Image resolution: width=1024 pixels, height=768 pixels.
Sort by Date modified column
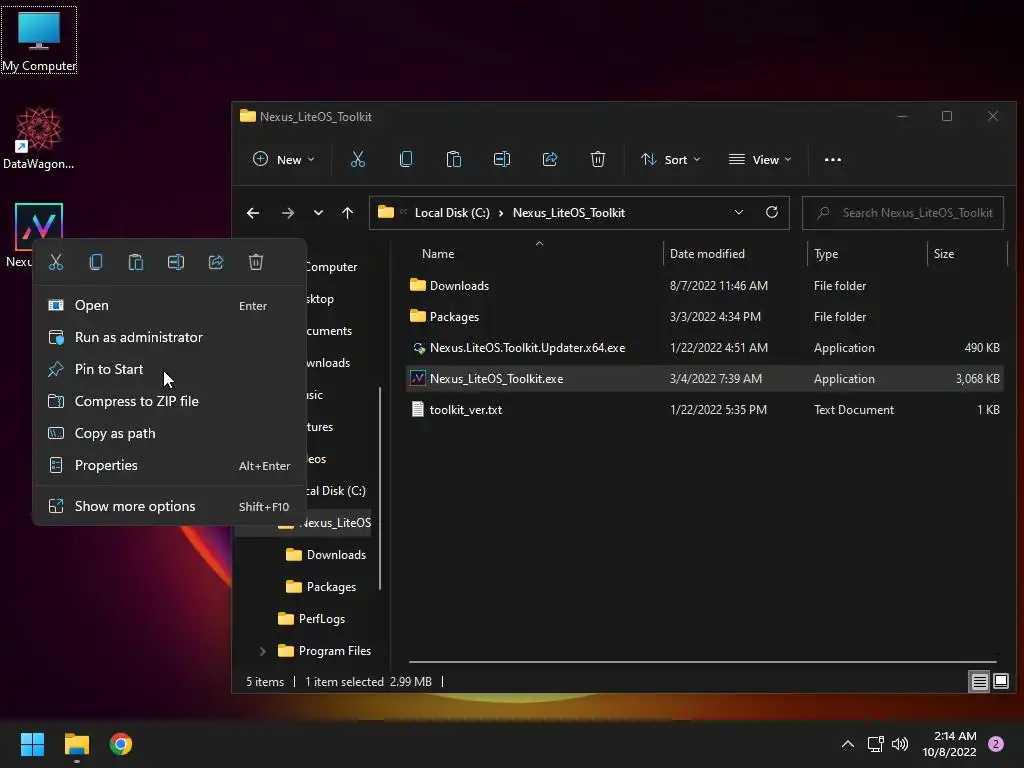tap(735, 254)
